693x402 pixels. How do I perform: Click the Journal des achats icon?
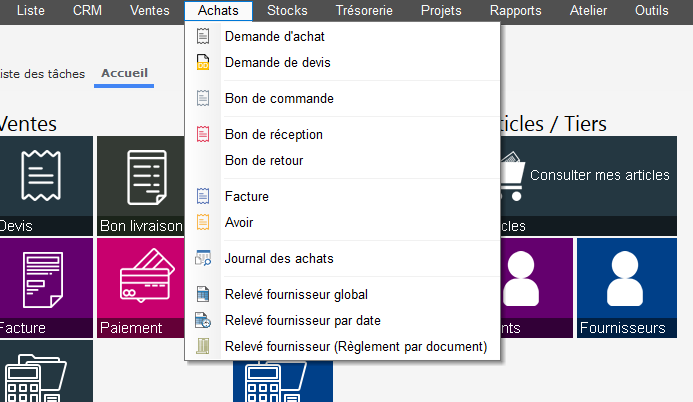203,259
